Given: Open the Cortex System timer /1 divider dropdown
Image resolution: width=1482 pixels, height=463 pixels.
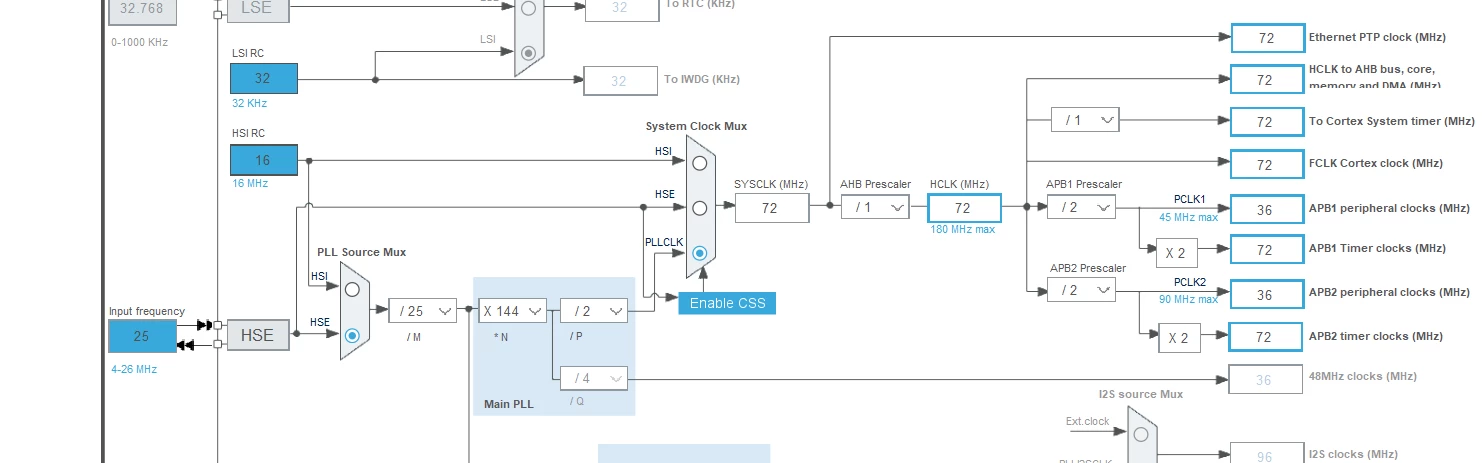Looking at the screenshot, I should [1085, 120].
